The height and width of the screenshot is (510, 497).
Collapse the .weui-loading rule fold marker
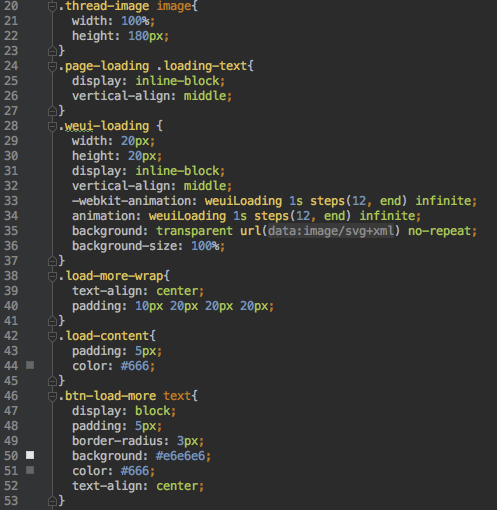pos(52,126)
